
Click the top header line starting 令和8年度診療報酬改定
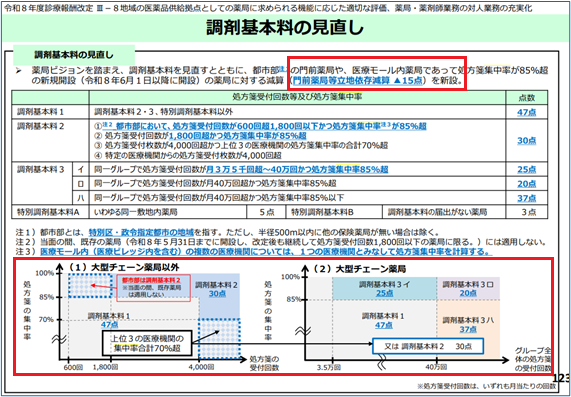pyautogui.click(x=267, y=8)
